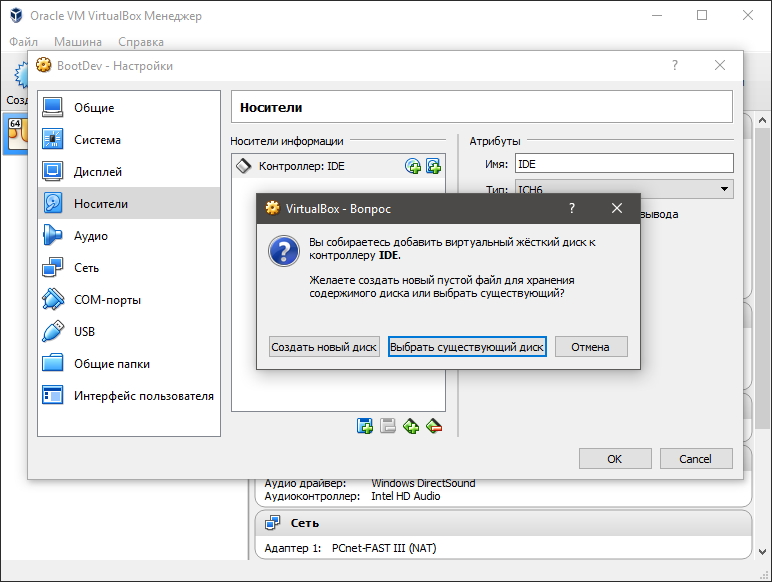The width and height of the screenshot is (772, 582).
Task: Open the Общие папки folder icon
Action: click(x=52, y=363)
